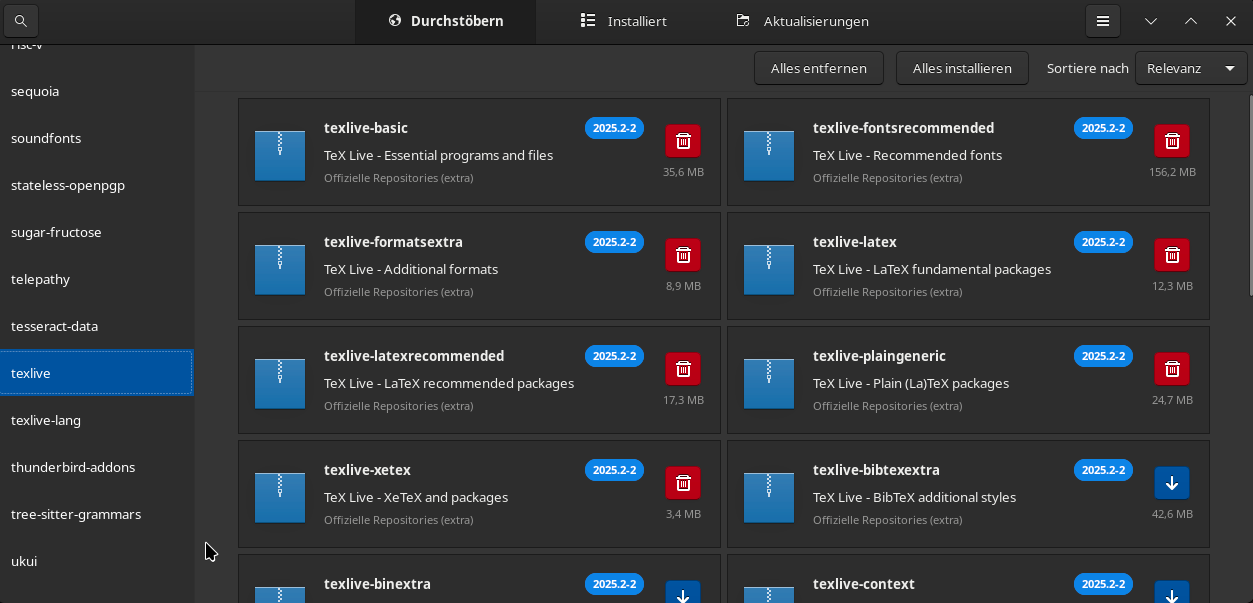
Task: Click the Alles entfernen button
Action: [819, 68]
